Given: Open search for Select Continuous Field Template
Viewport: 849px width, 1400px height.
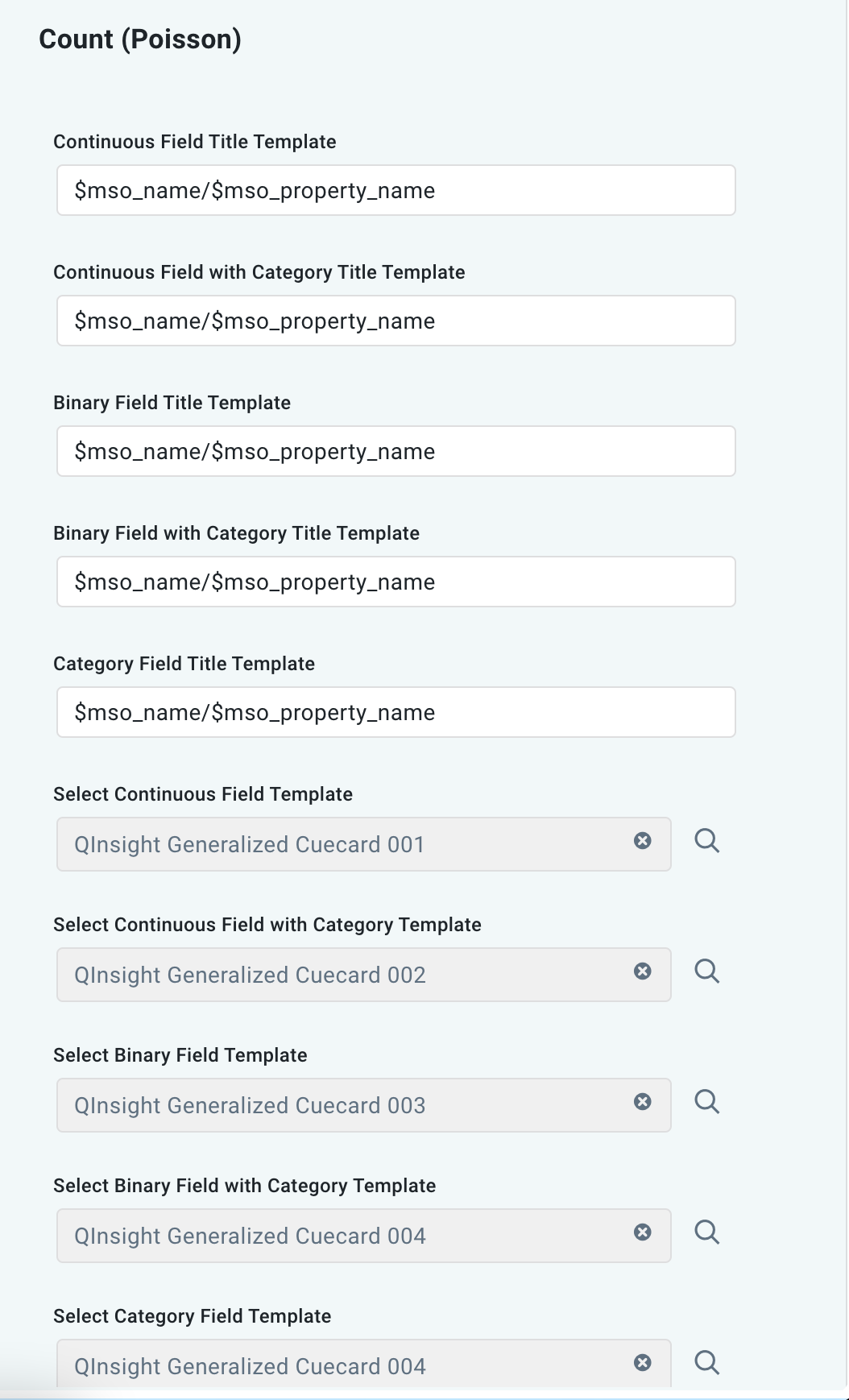Looking at the screenshot, I should 708,841.
